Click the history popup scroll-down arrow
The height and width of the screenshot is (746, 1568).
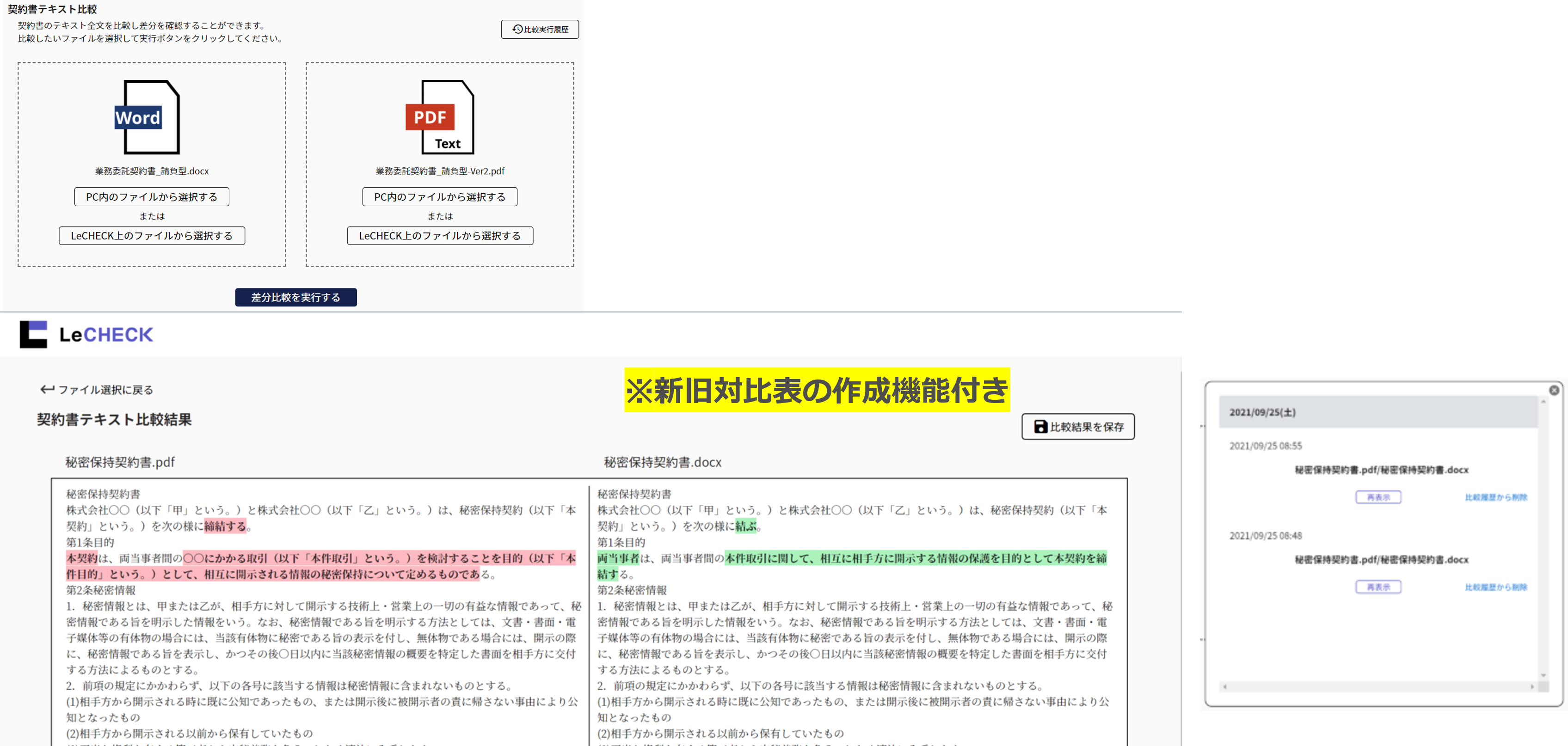(1543, 675)
